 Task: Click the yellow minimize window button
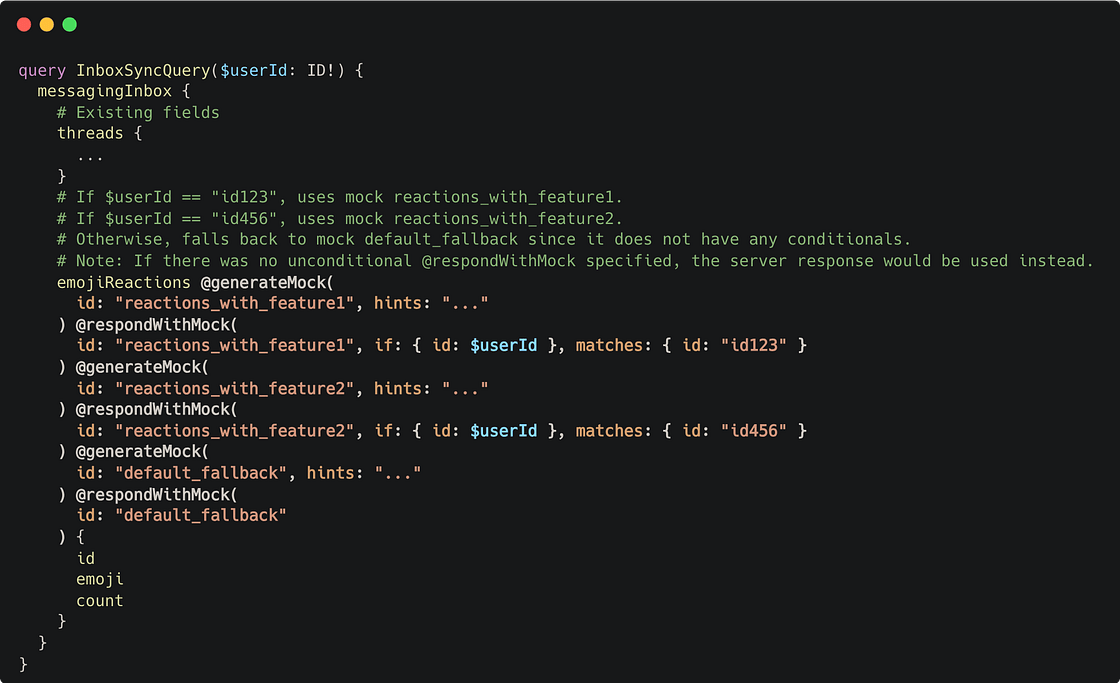coord(47,24)
